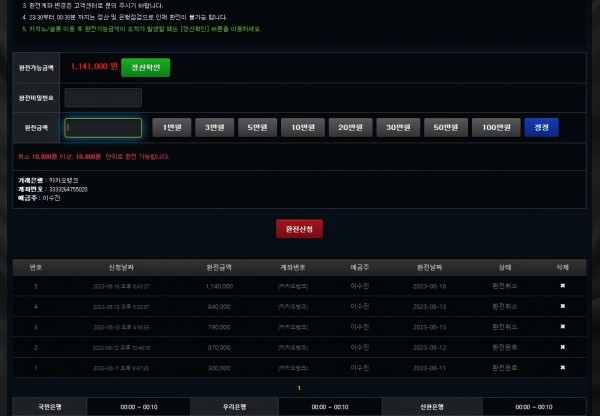The width and height of the screenshot is (600, 416).
Task: Click the 2023-08-11 withdrawal date cell
Action: (x=430, y=368)
